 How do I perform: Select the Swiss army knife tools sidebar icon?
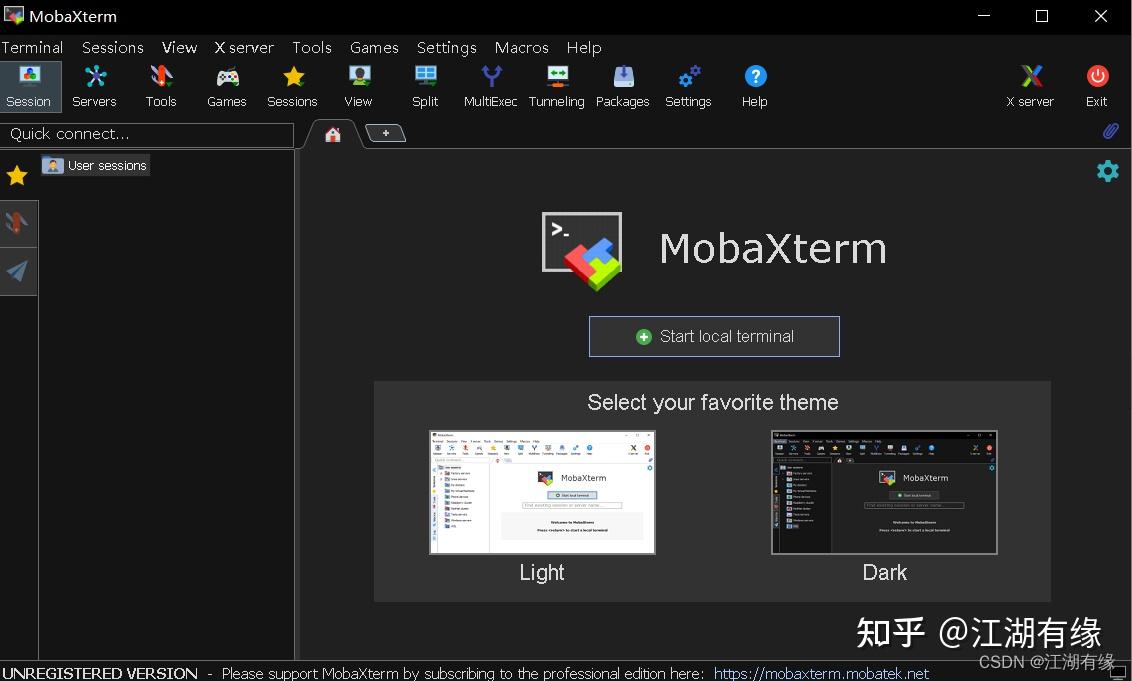[18, 223]
